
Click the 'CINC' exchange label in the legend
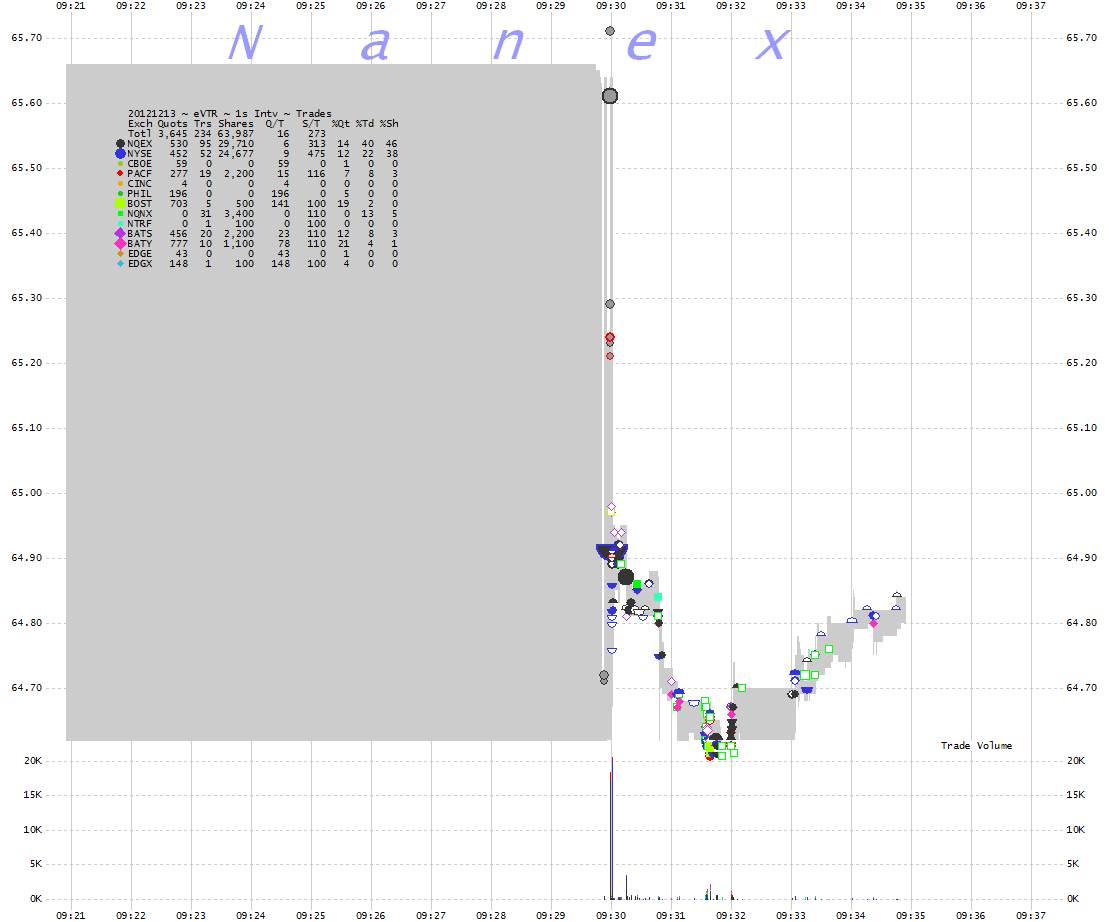pyautogui.click(x=139, y=184)
